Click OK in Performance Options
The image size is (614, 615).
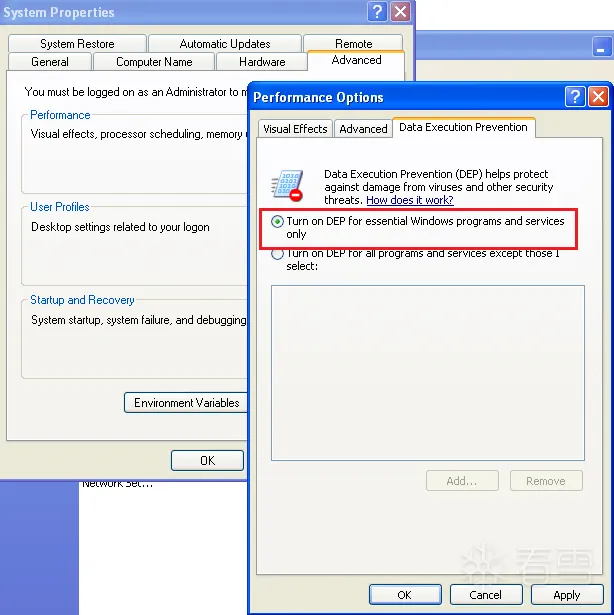click(405, 595)
